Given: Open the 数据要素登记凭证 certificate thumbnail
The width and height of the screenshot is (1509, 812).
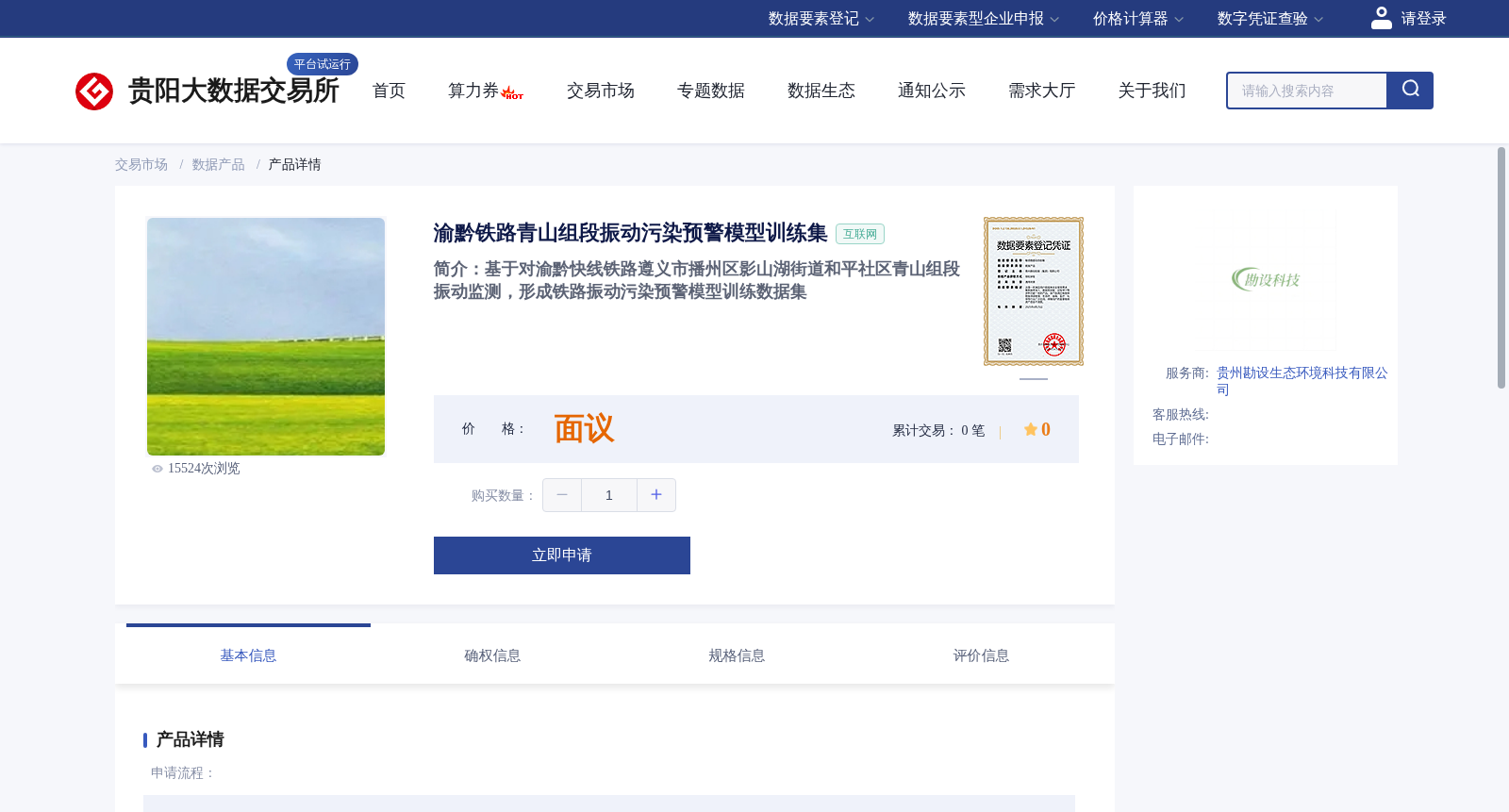Looking at the screenshot, I should point(1034,291).
